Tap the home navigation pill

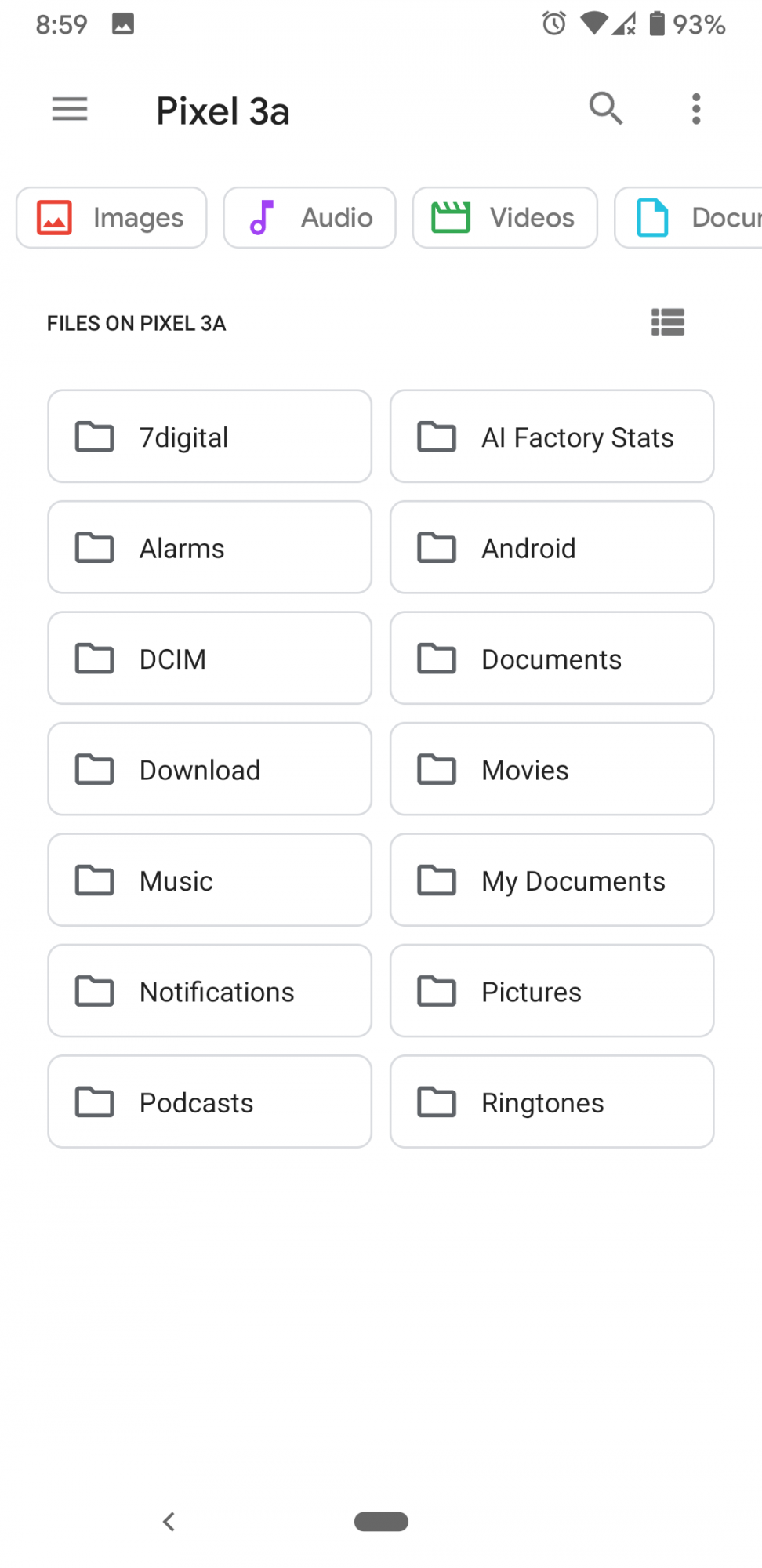381,1522
